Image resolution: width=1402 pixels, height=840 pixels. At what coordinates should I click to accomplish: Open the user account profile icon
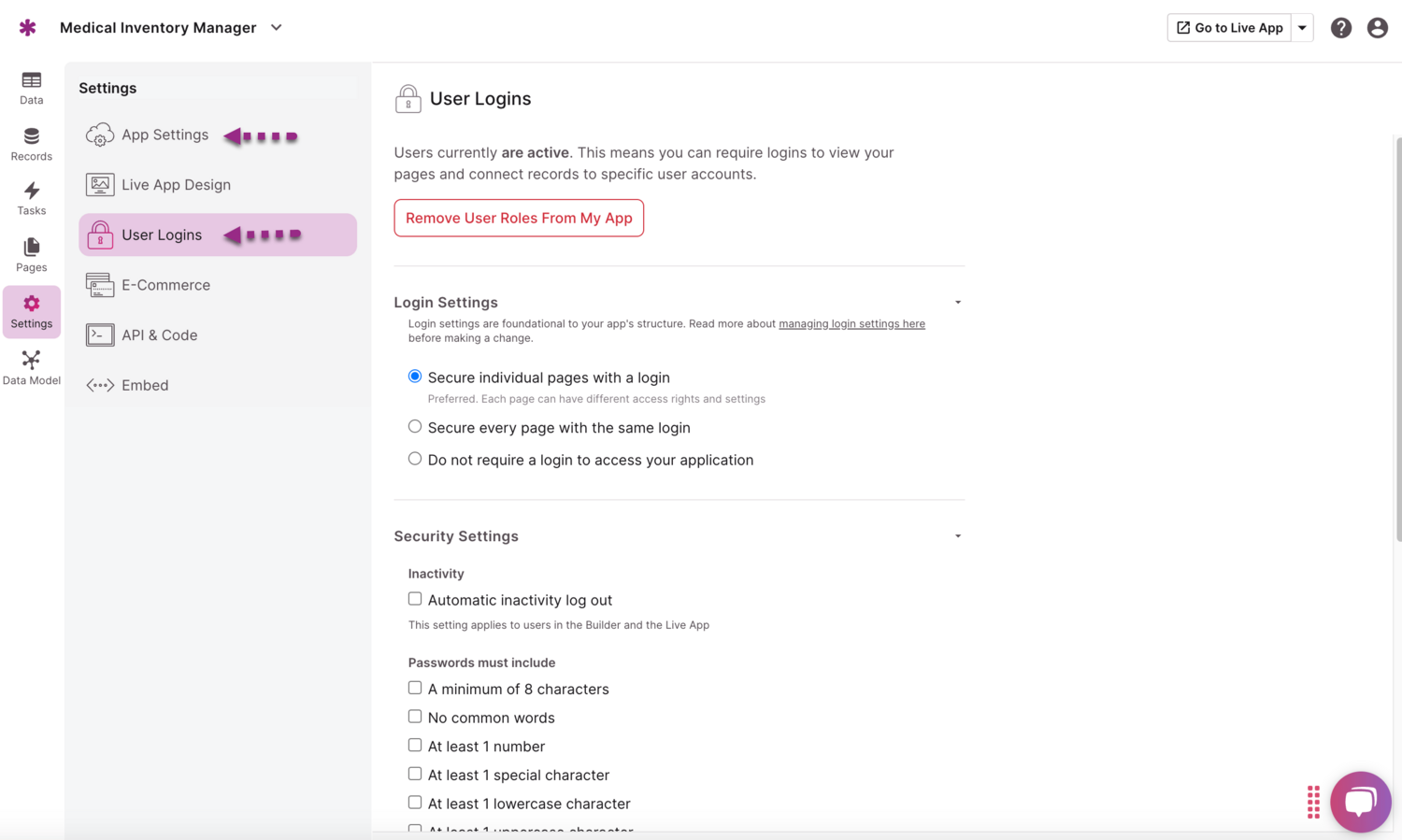coord(1377,28)
